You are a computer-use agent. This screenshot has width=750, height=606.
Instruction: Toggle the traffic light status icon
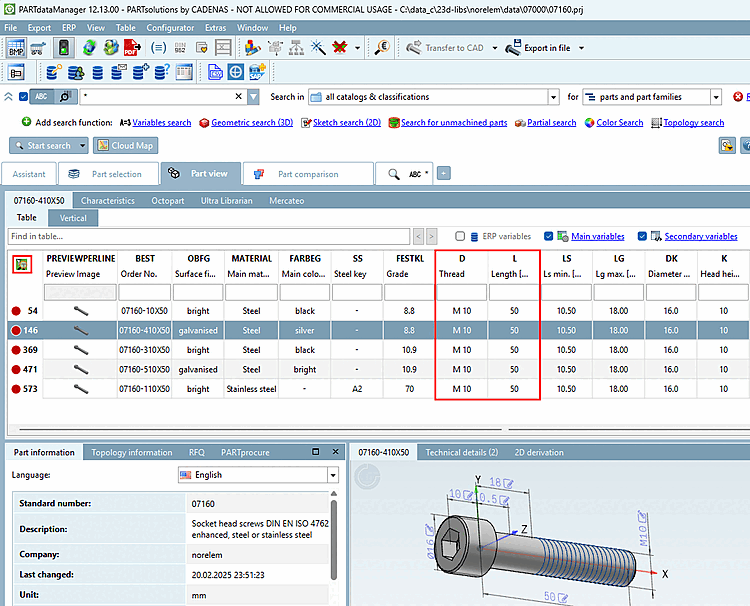click(64, 48)
